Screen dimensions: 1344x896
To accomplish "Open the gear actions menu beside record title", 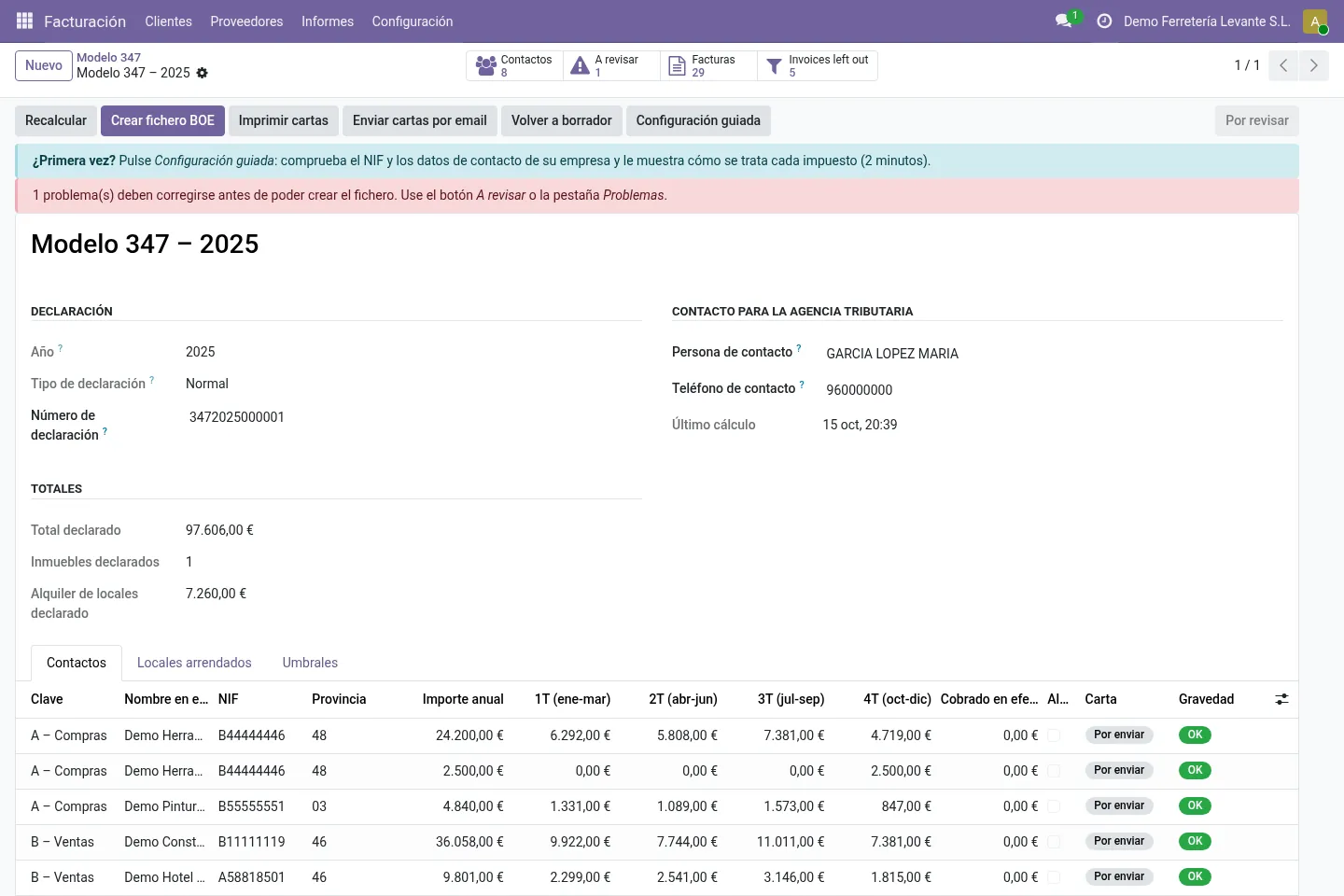I will click(x=203, y=73).
